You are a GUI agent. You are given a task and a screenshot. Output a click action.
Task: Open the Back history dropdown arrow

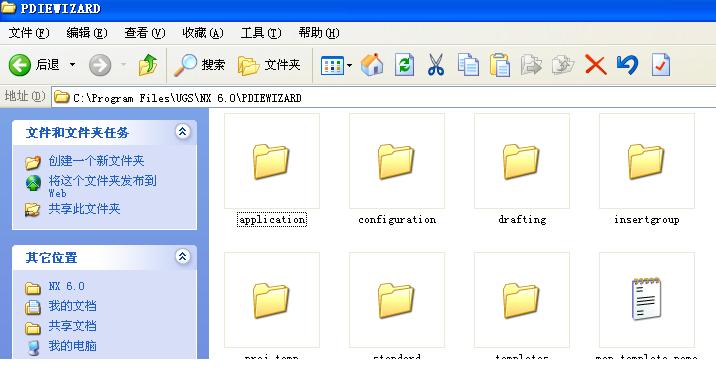[x=72, y=65]
